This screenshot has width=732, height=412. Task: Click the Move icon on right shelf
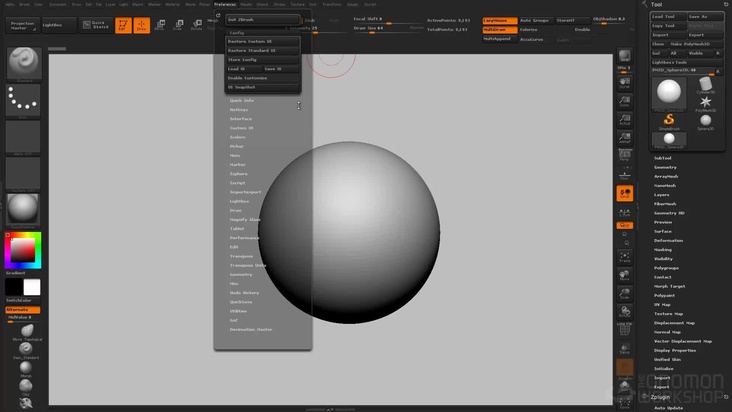[625, 275]
